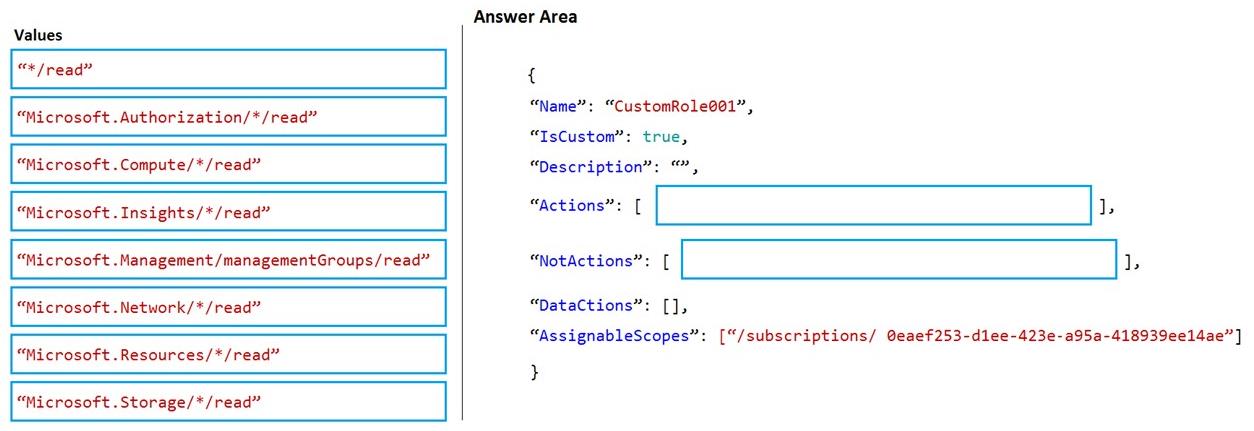Click the Values heading
This screenshot has width=1254, height=431.
(x=38, y=35)
